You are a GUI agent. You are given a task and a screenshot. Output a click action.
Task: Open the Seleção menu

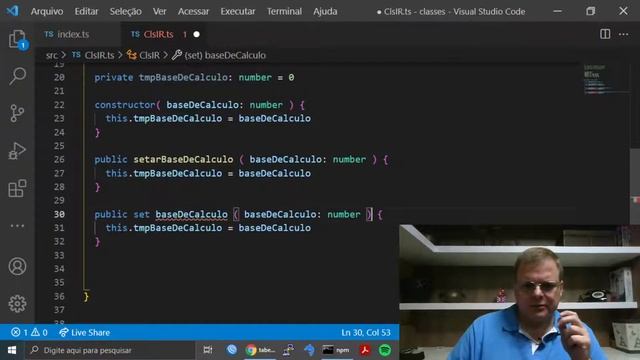coord(125,11)
